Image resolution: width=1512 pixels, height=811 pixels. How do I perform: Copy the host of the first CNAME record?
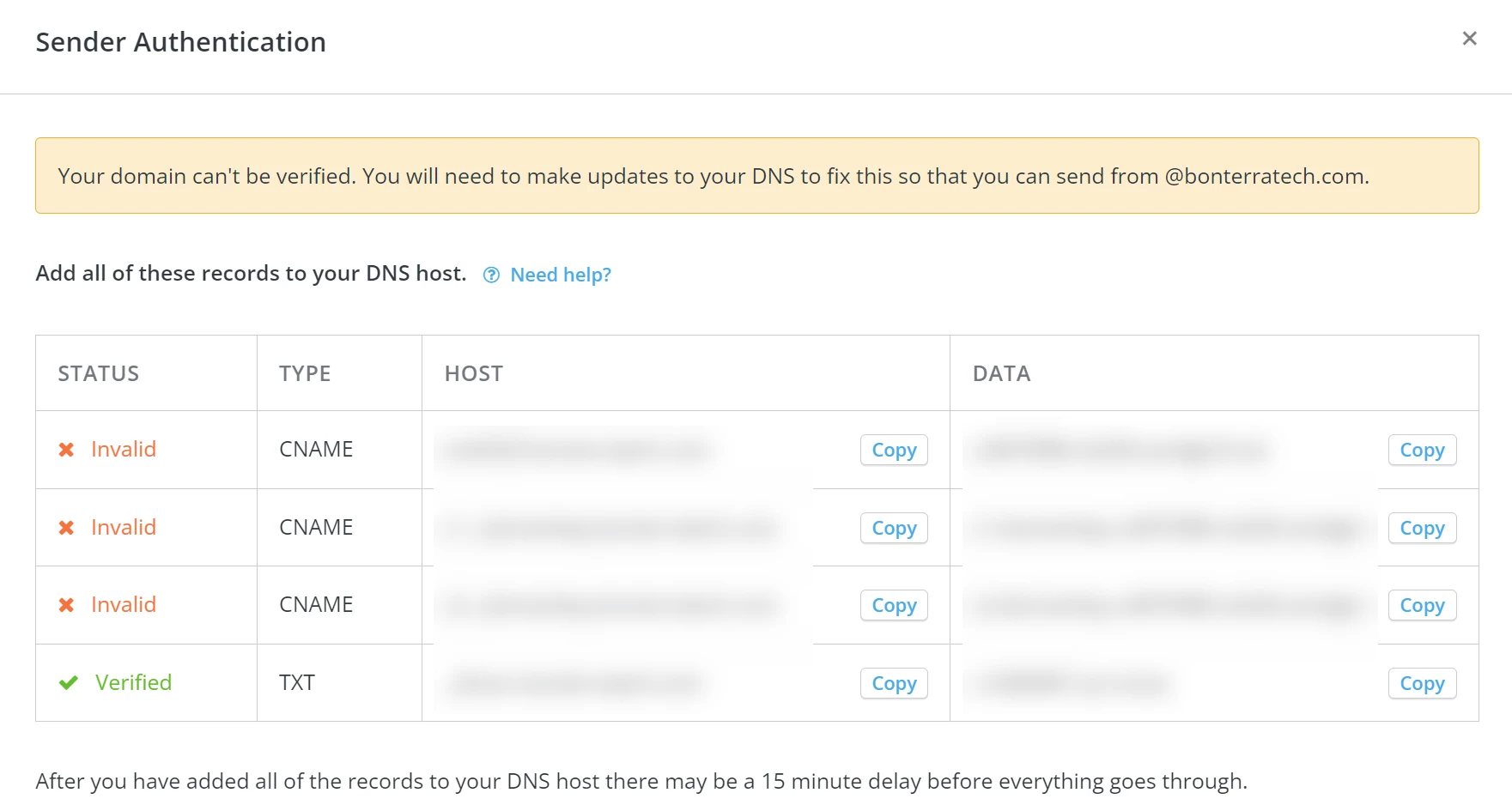point(893,450)
